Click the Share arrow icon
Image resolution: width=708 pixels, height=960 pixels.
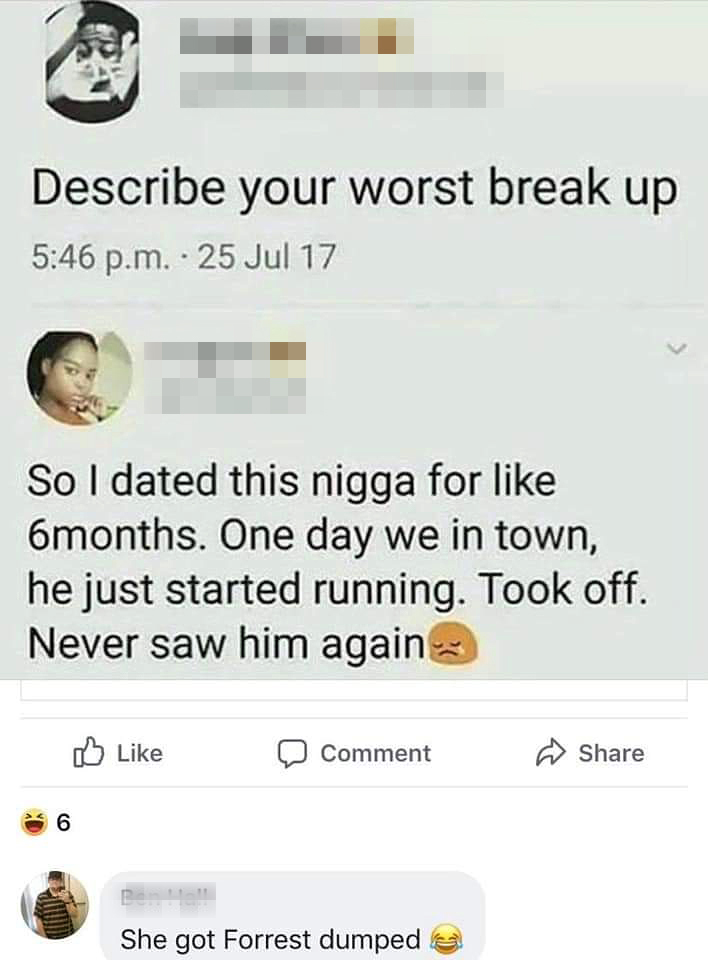coord(551,752)
